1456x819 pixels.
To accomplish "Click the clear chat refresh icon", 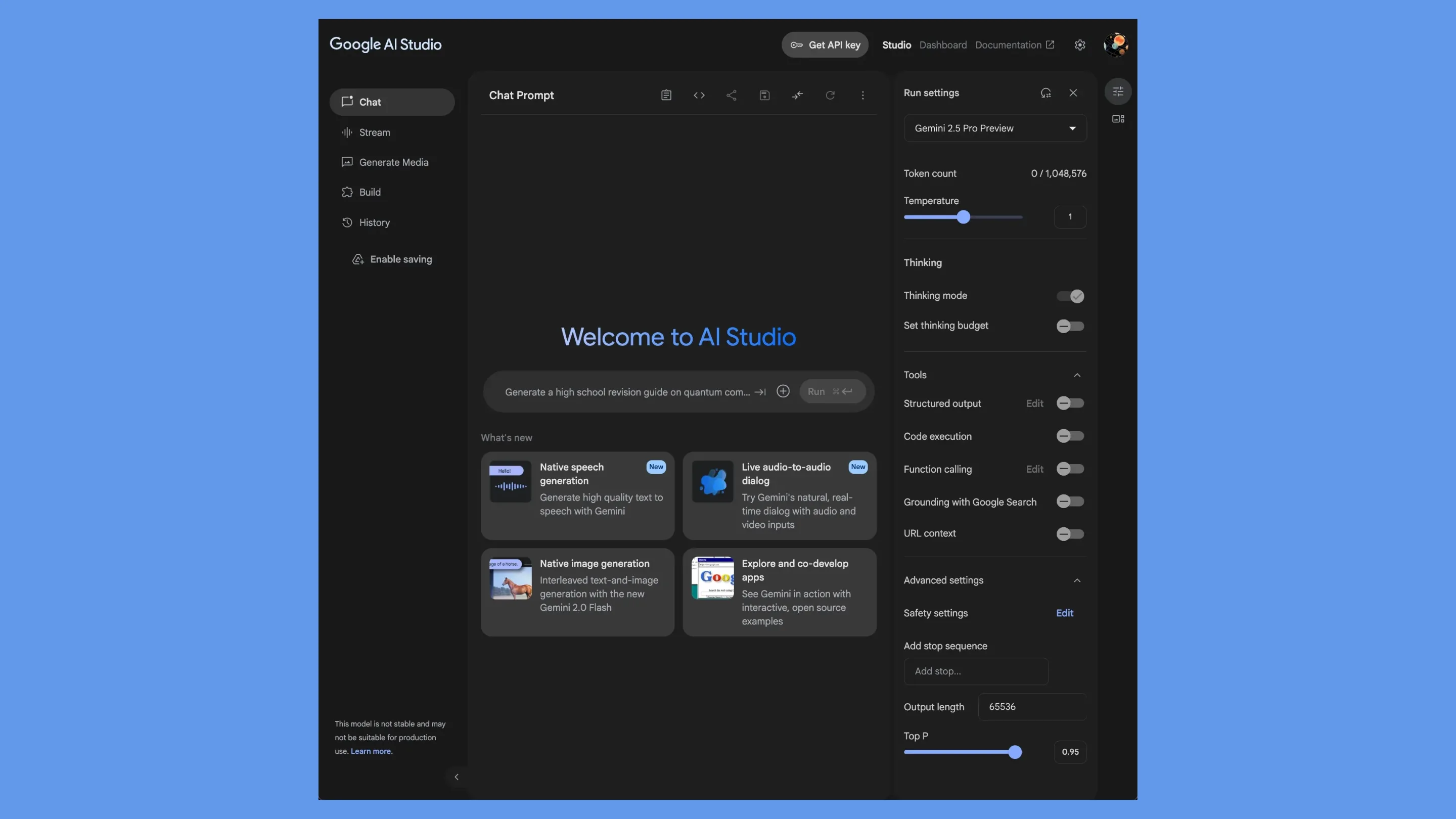I will click(830, 95).
